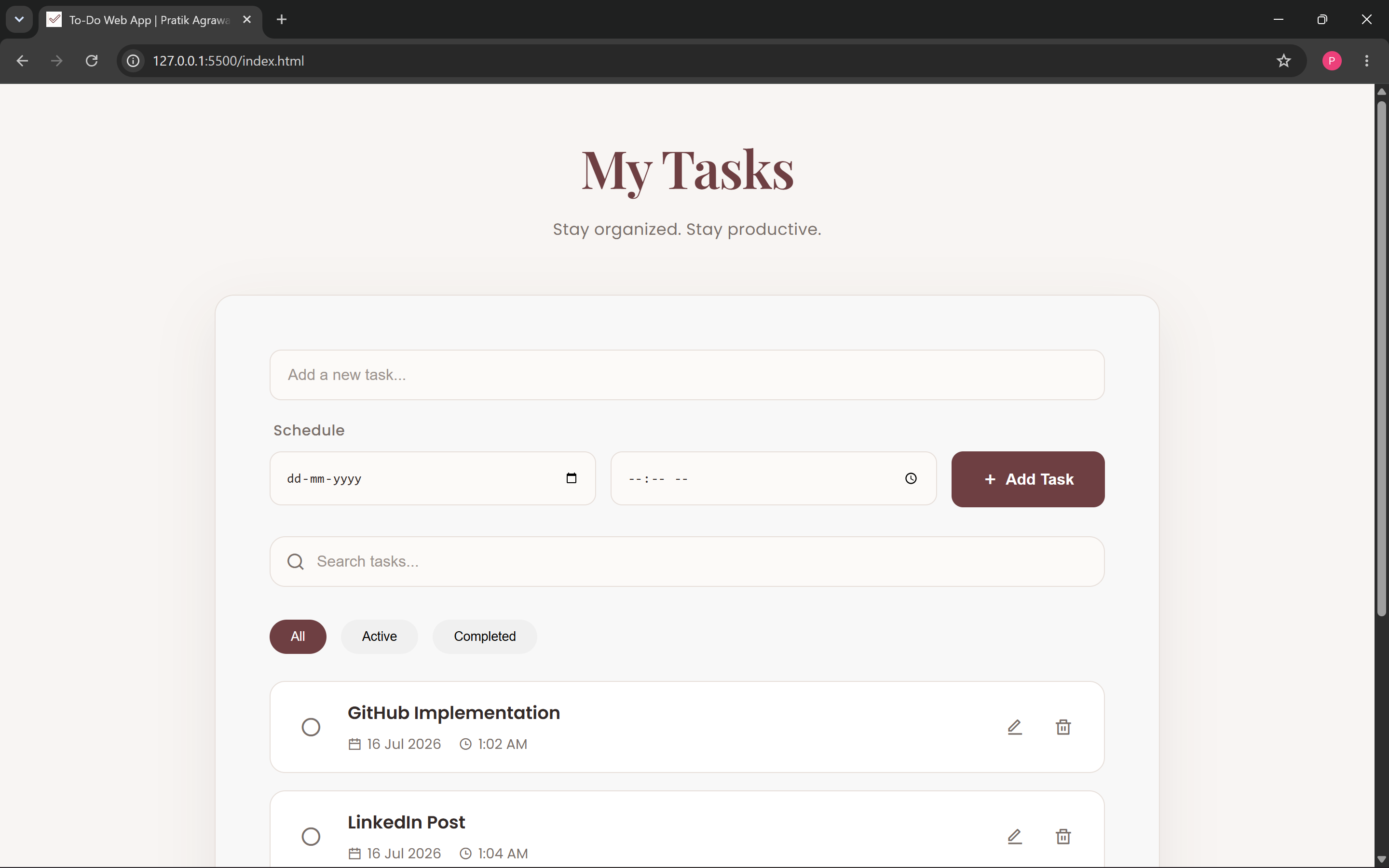The height and width of the screenshot is (868, 1389).
Task: Click the search magnifier icon
Action: tap(296, 561)
